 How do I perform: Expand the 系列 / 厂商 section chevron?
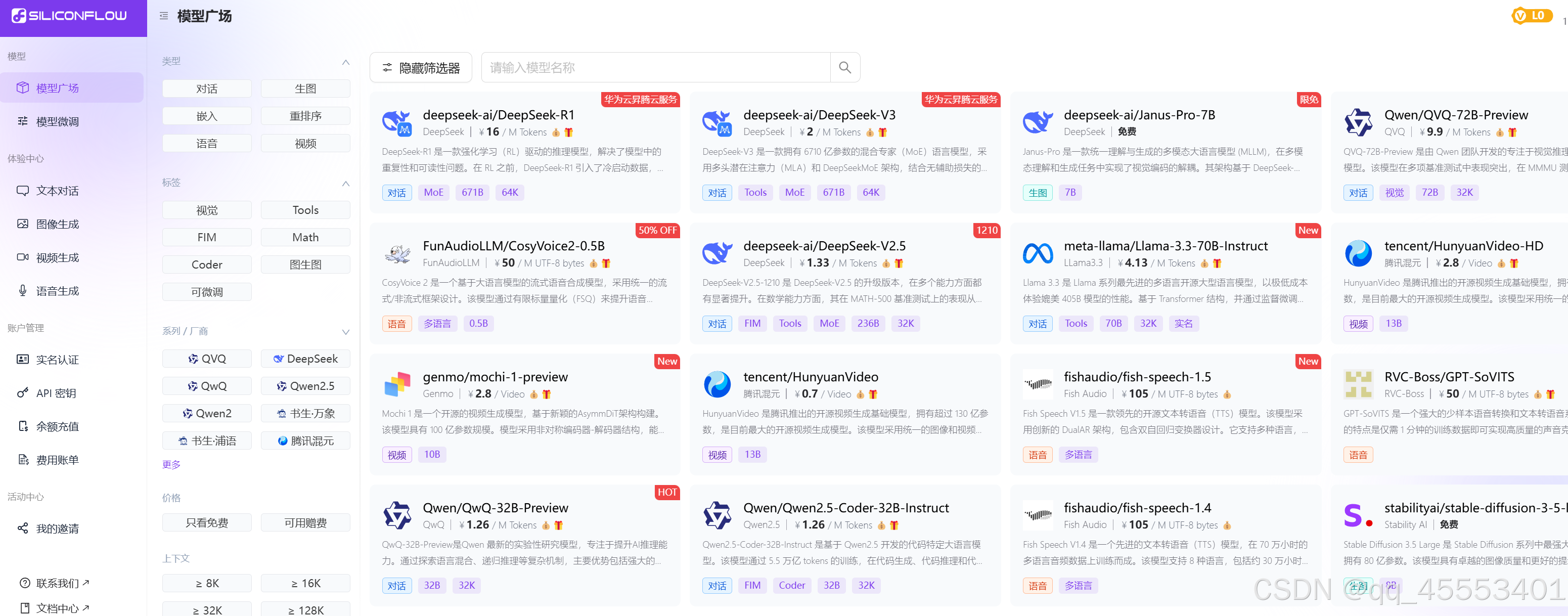[345, 332]
